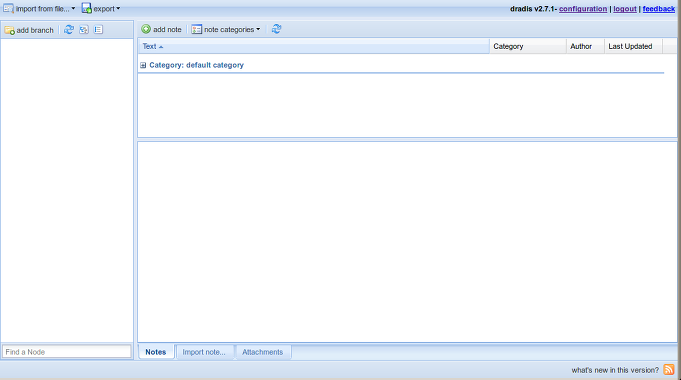Collapse all tree nodes icon
Image resolution: width=681 pixels, height=380 pixels.
(x=99, y=30)
